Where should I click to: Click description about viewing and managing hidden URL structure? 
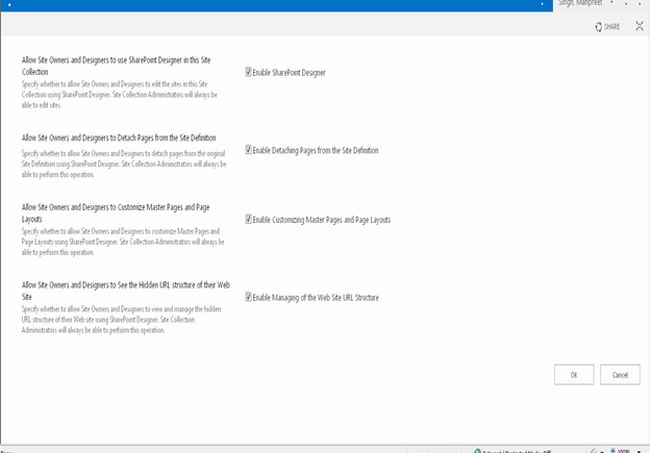click(121, 320)
